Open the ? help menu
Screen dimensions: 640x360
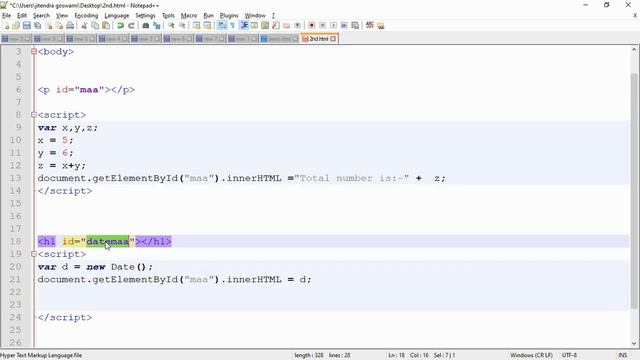tap(273, 16)
